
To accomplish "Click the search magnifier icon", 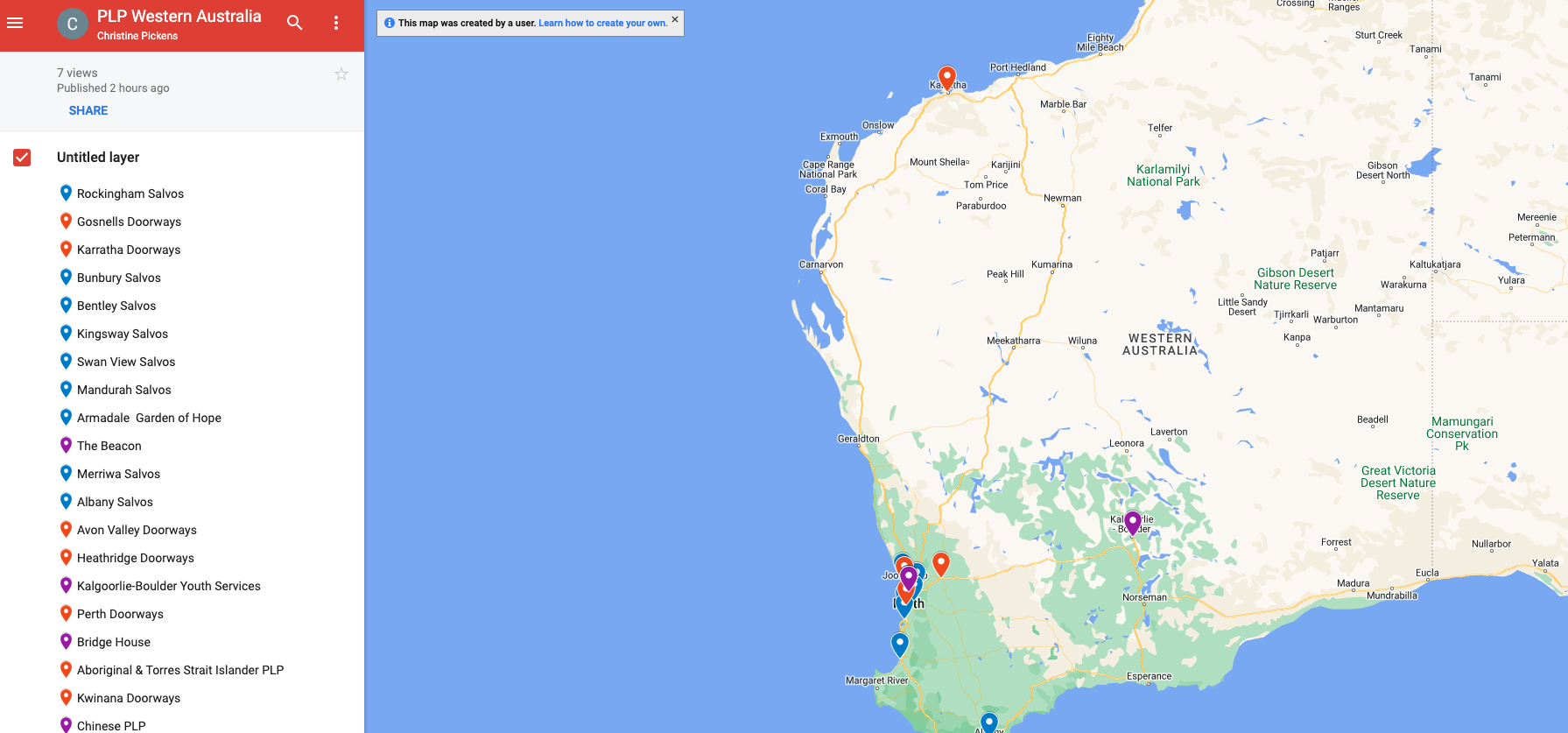I will [295, 23].
